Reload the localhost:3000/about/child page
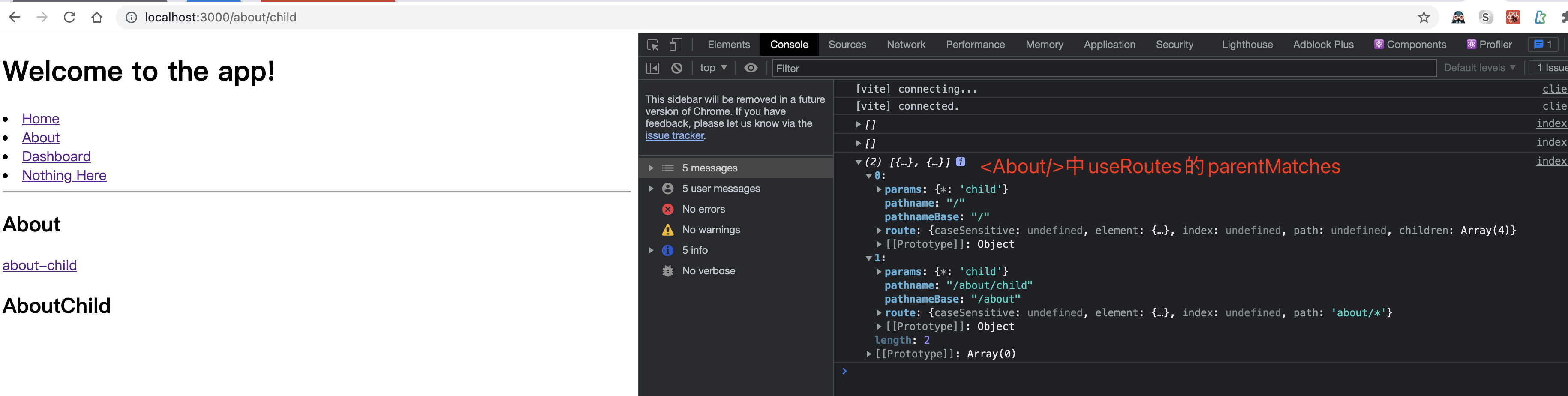The width and height of the screenshot is (1568, 396). point(69,17)
